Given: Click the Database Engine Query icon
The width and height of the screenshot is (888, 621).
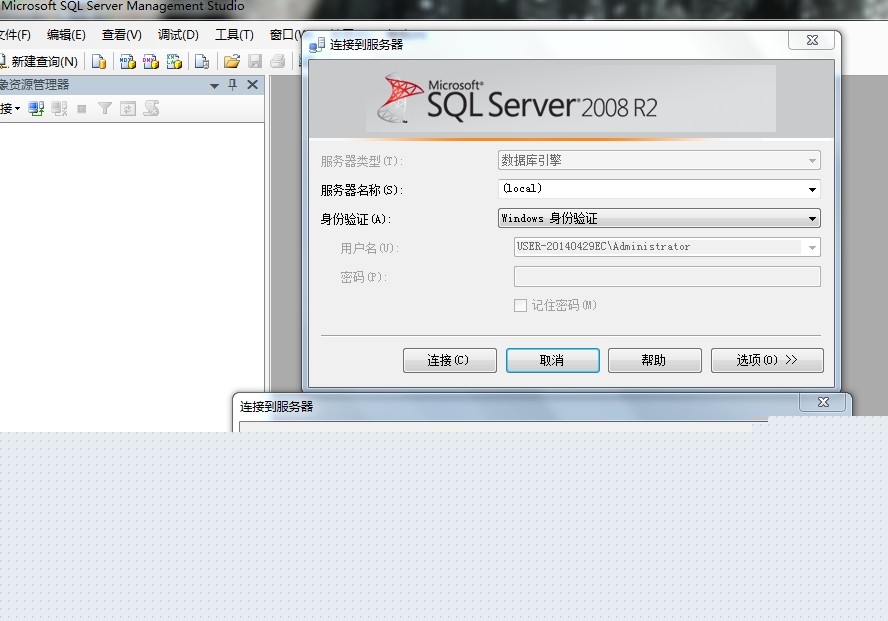Looking at the screenshot, I should click(x=100, y=62).
